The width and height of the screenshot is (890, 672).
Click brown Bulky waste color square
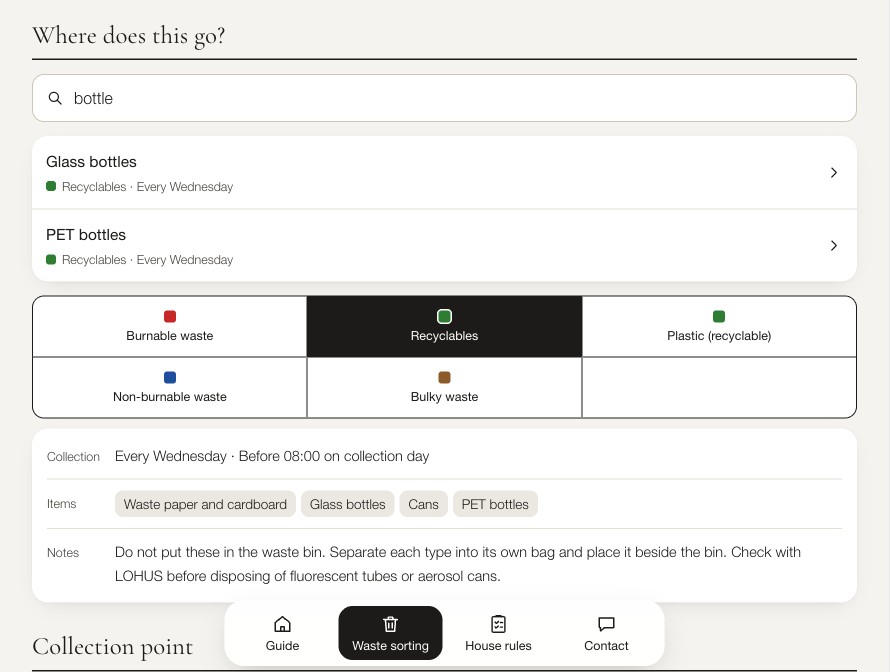pos(444,377)
